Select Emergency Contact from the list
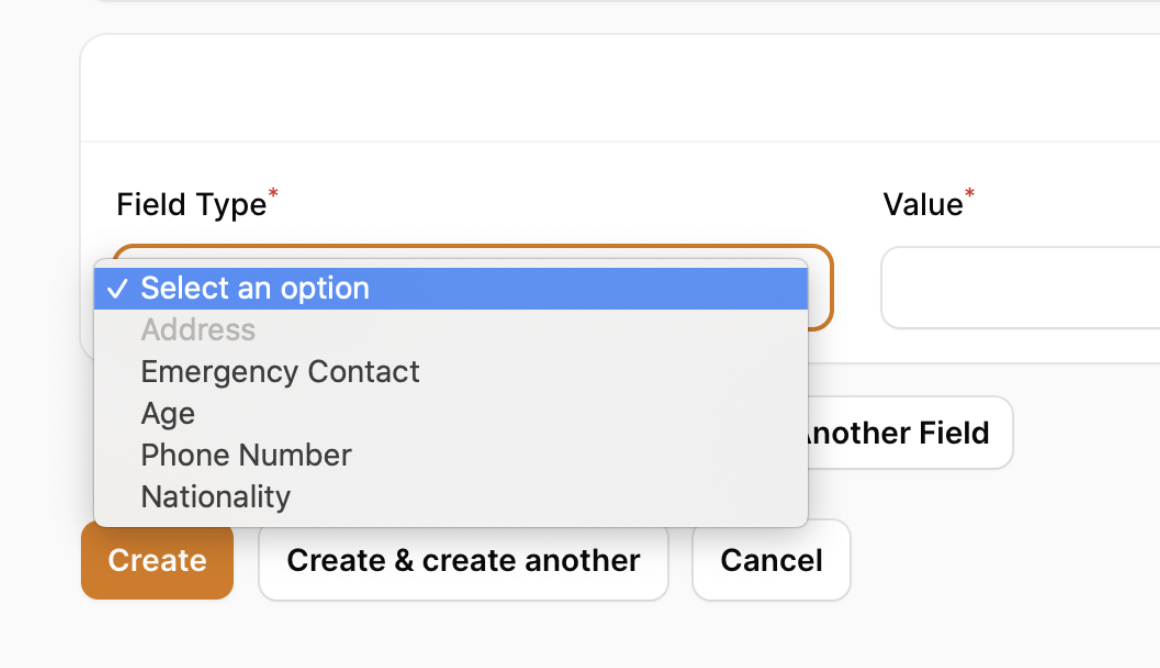 click(x=280, y=372)
